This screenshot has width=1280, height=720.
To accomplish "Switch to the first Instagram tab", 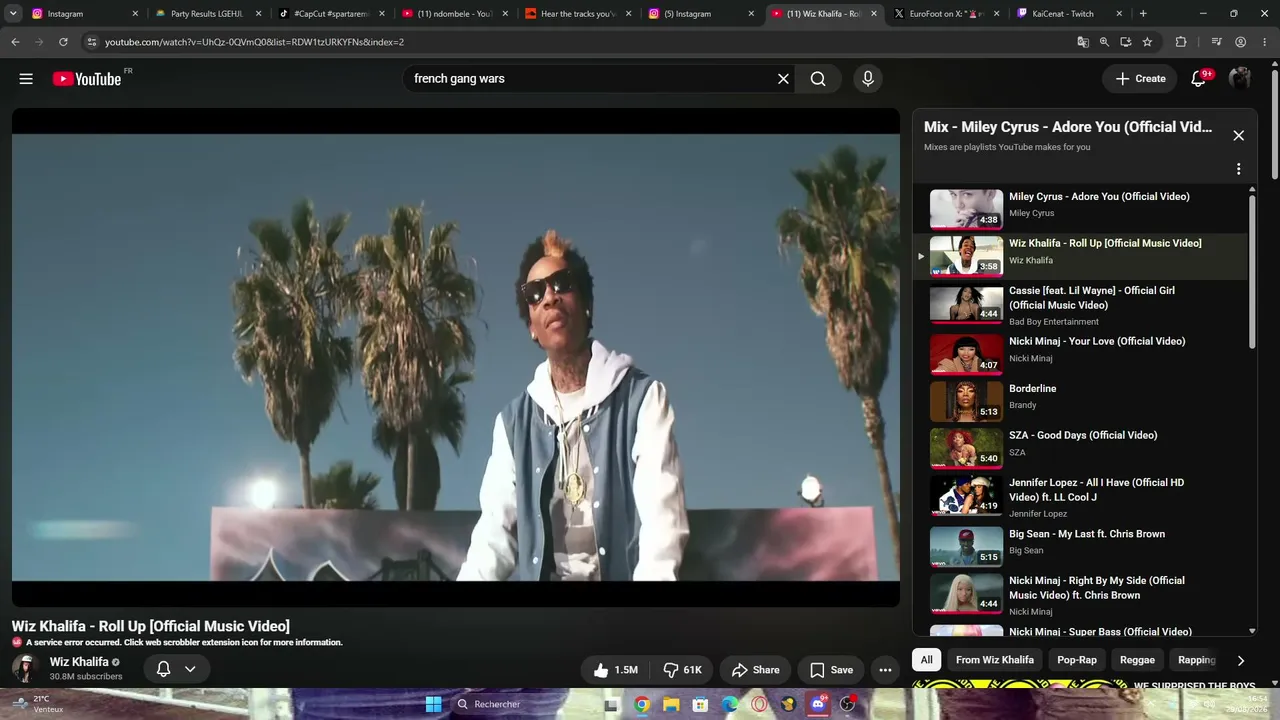I will [83, 14].
